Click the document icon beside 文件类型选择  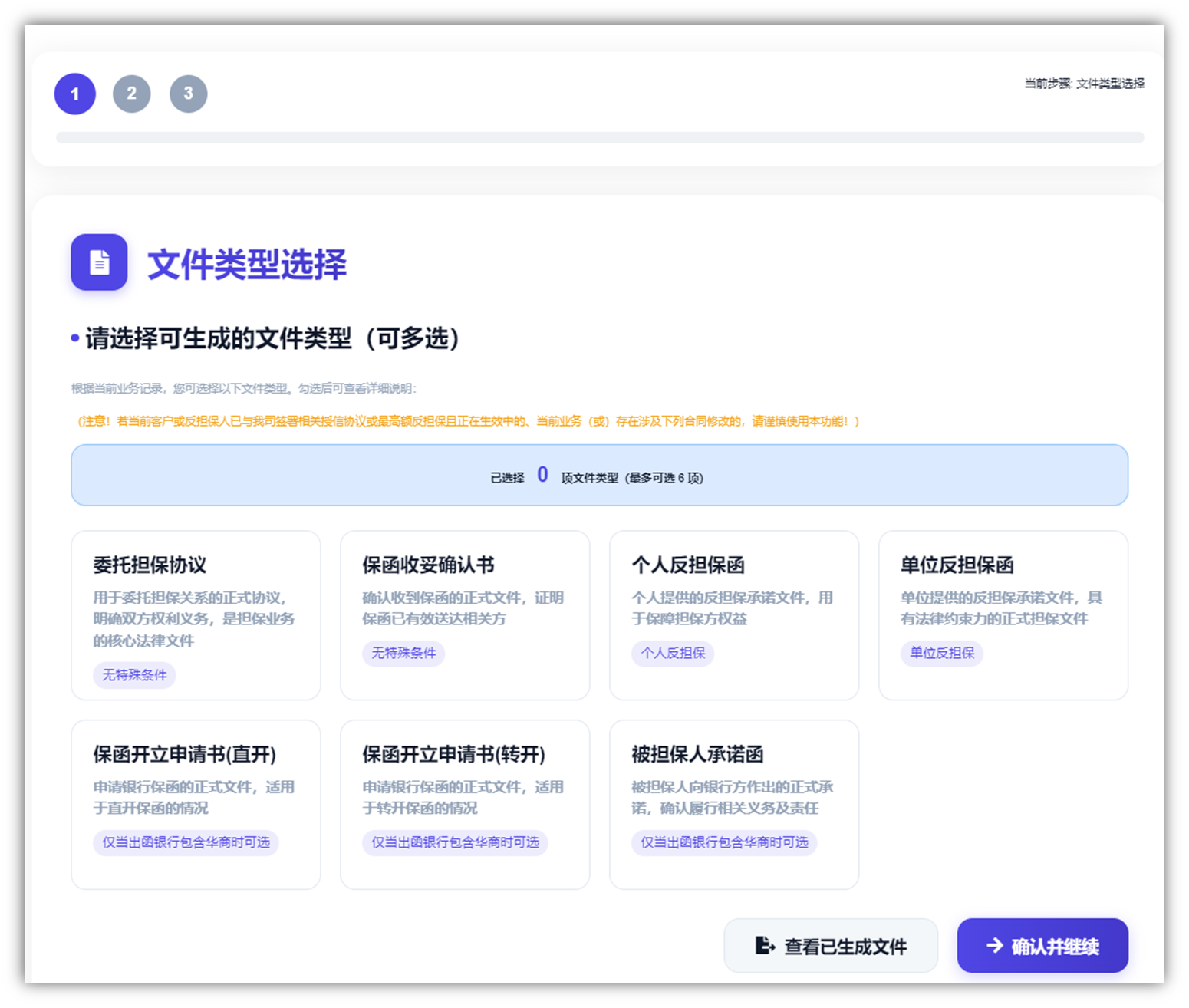[99, 262]
